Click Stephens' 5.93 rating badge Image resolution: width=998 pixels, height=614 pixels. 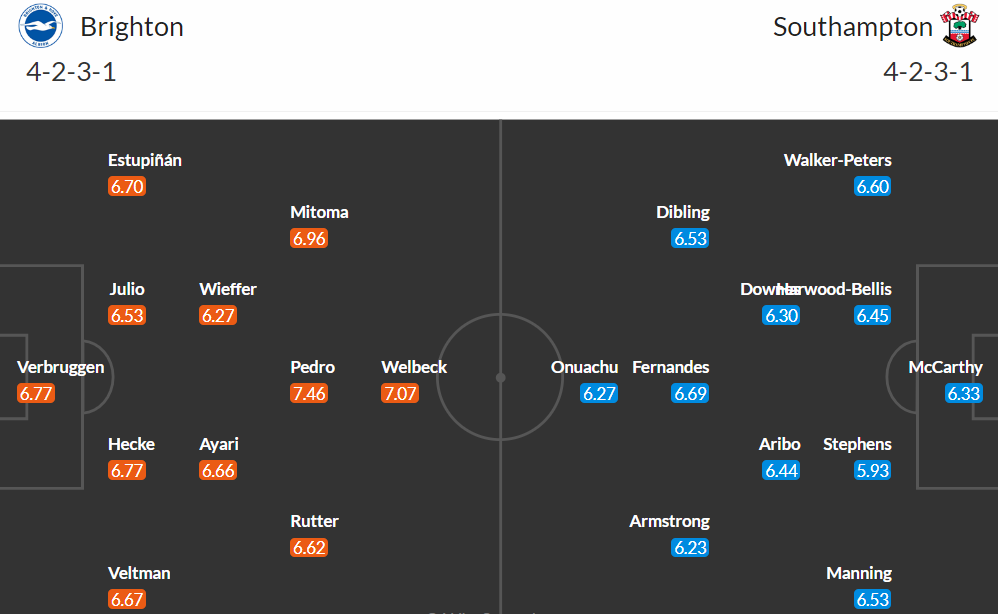pos(872,470)
